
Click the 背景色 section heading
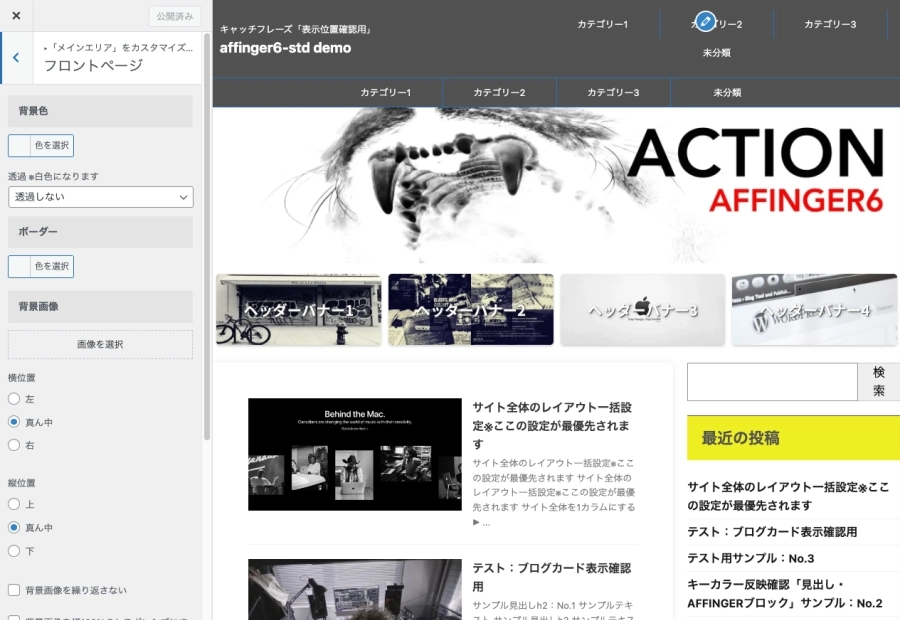coord(100,111)
